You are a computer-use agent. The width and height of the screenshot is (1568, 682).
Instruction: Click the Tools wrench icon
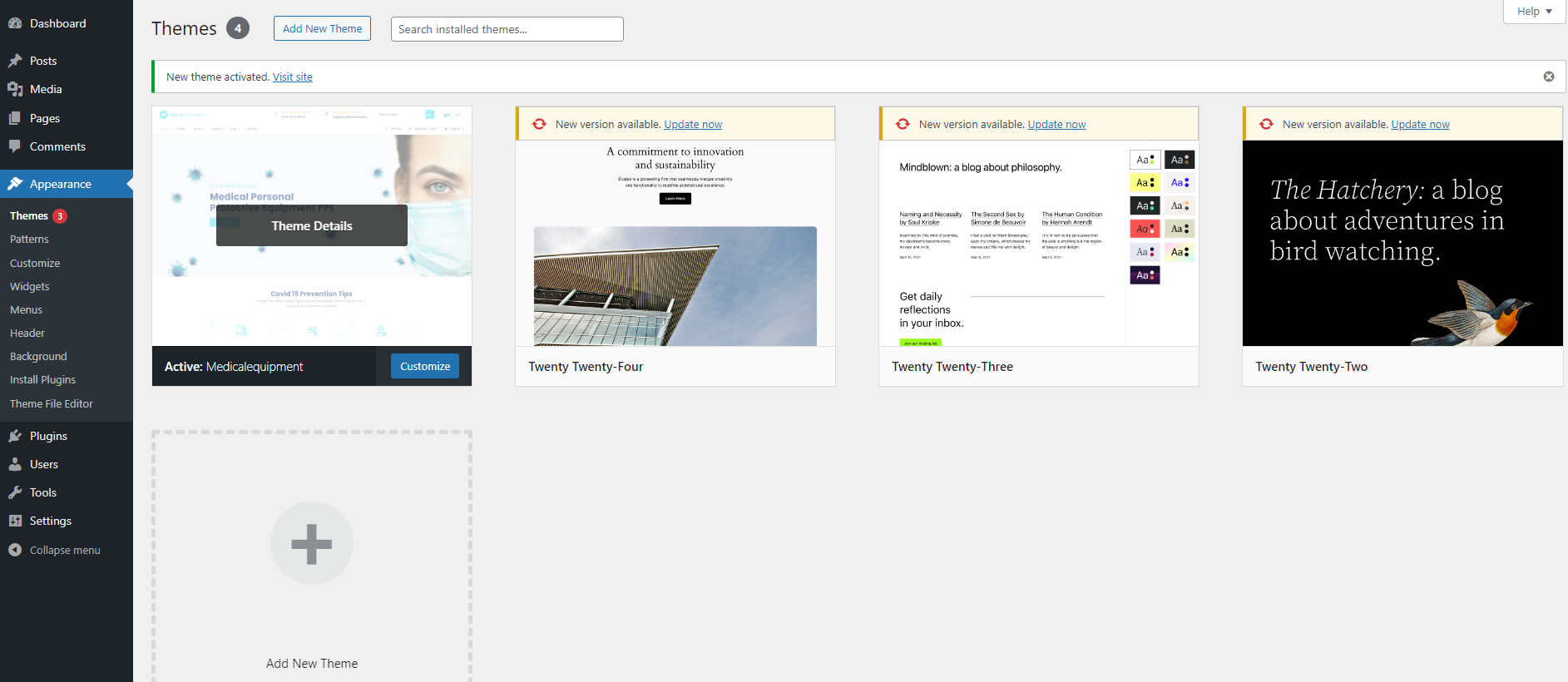pyautogui.click(x=15, y=492)
